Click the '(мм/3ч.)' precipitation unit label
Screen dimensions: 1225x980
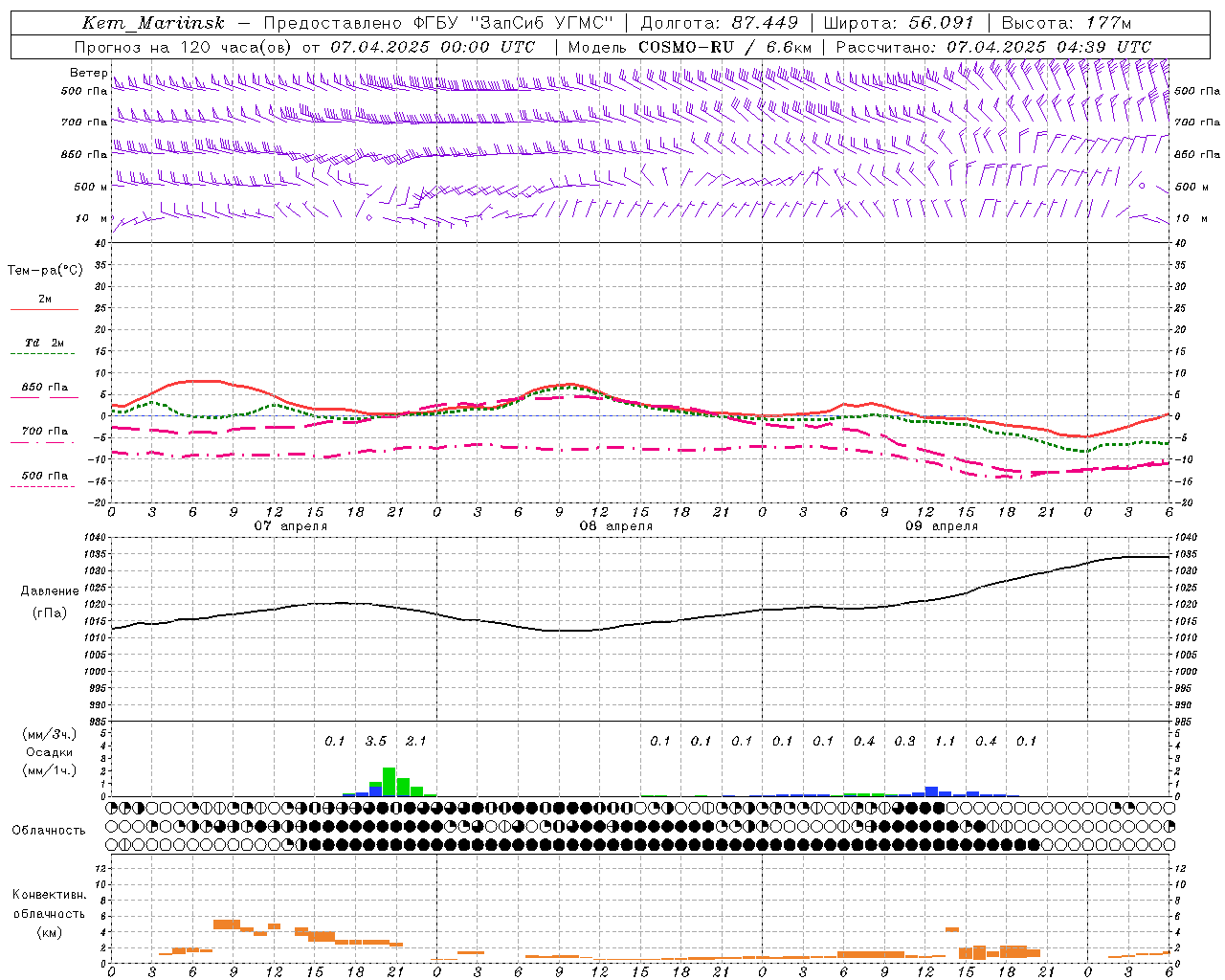click(49, 735)
